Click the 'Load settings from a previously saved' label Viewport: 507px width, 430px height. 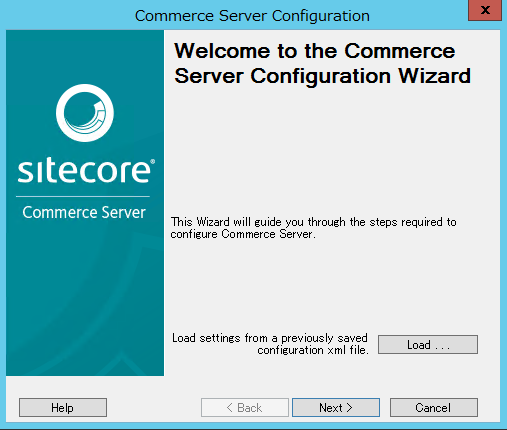click(x=270, y=338)
